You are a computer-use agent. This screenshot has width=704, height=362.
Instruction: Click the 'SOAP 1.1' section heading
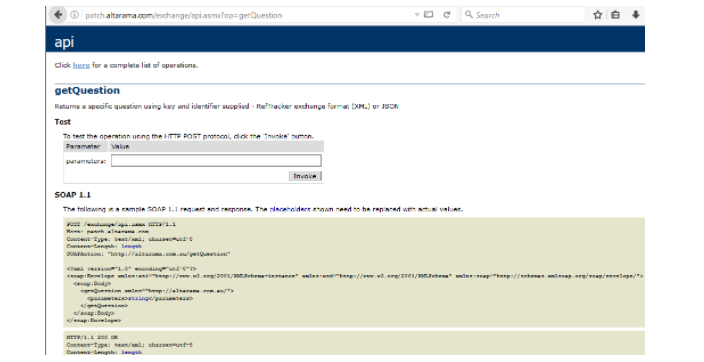[x=72, y=194]
